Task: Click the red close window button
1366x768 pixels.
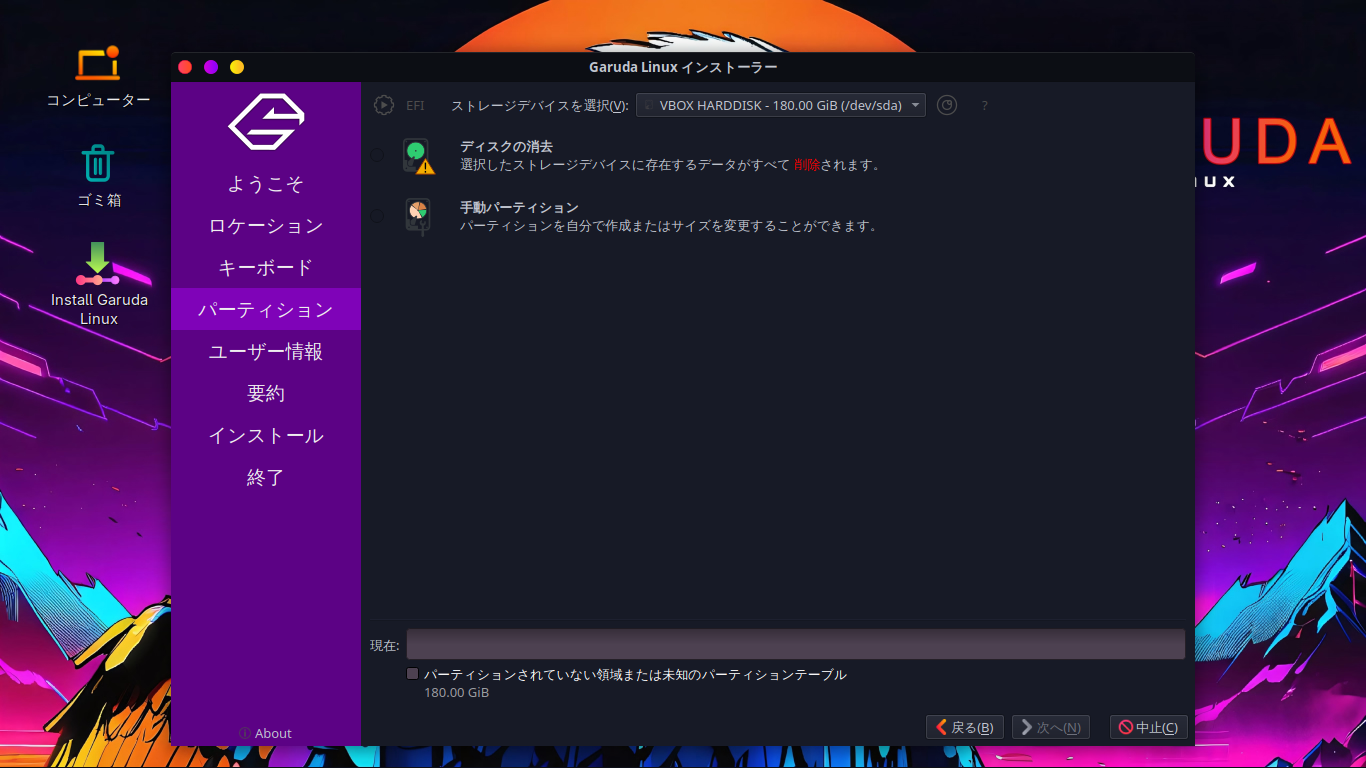Action: pyautogui.click(x=185, y=67)
